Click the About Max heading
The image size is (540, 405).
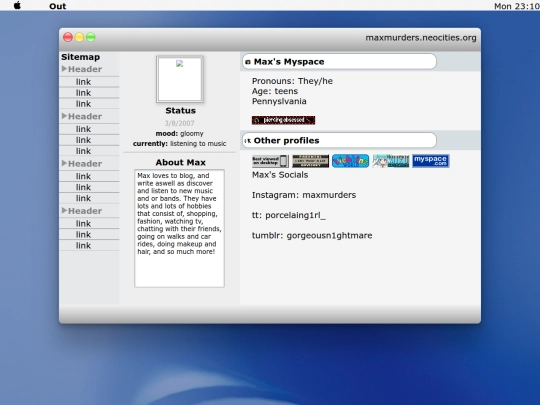pos(180,162)
